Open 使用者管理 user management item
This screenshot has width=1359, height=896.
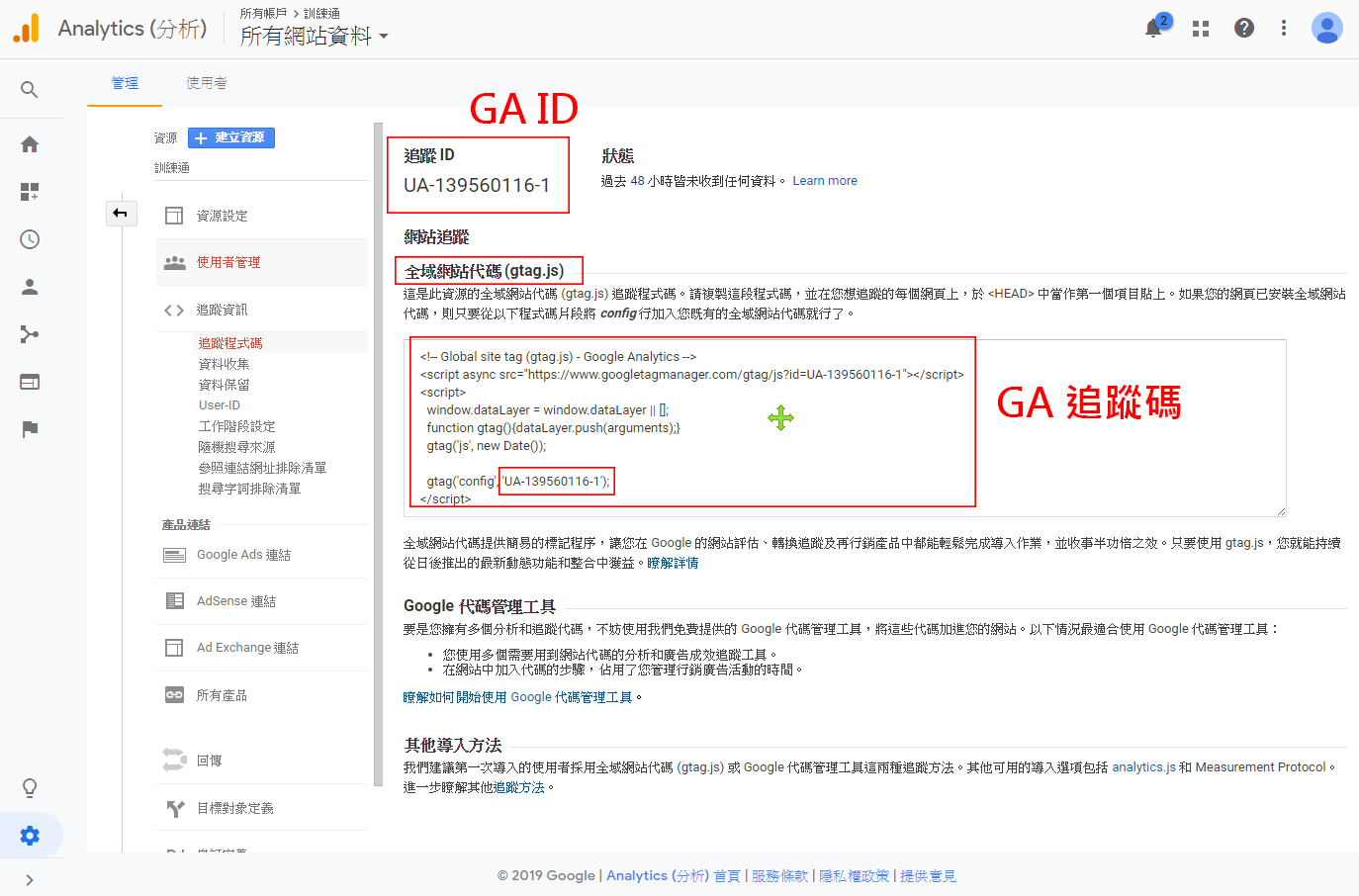(x=261, y=262)
